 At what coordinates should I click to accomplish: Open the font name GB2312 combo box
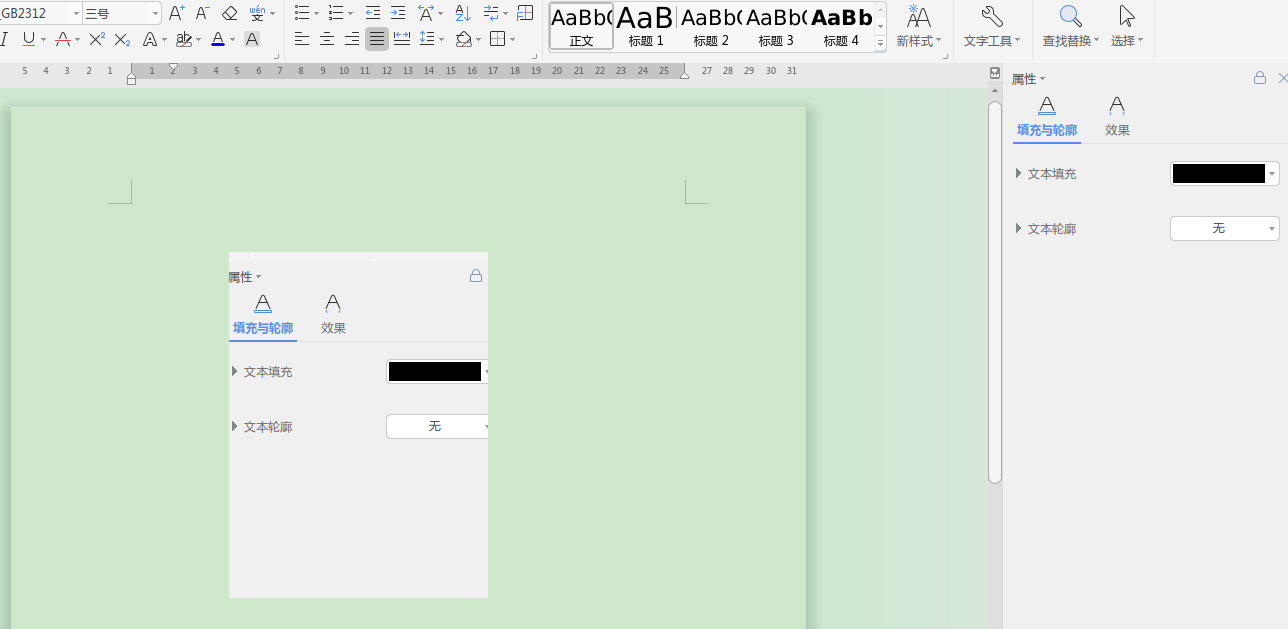[x=40, y=13]
